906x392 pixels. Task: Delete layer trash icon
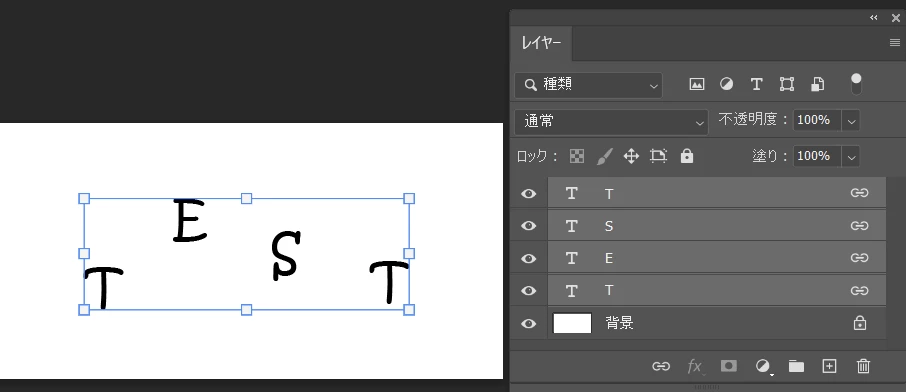click(x=863, y=366)
